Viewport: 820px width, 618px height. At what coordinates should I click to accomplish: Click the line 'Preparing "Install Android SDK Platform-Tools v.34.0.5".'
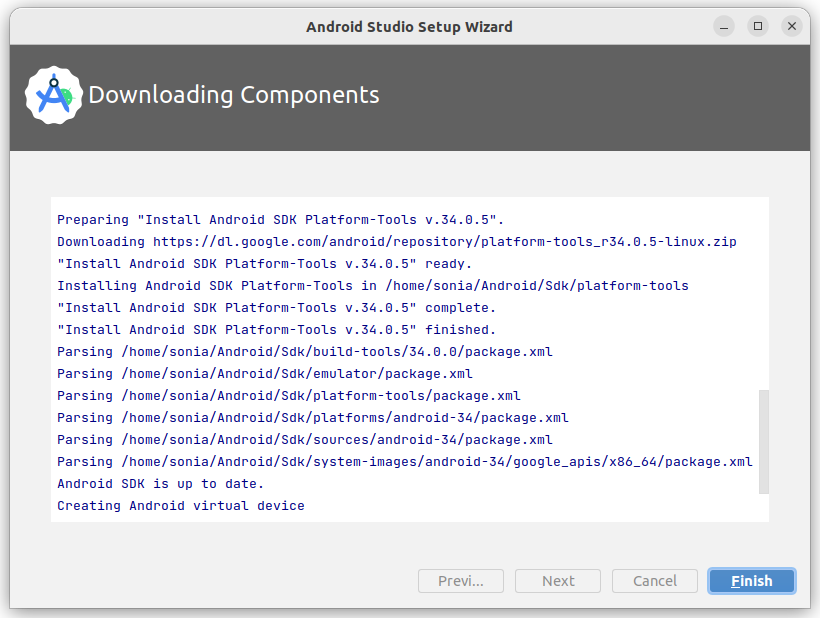coord(280,220)
